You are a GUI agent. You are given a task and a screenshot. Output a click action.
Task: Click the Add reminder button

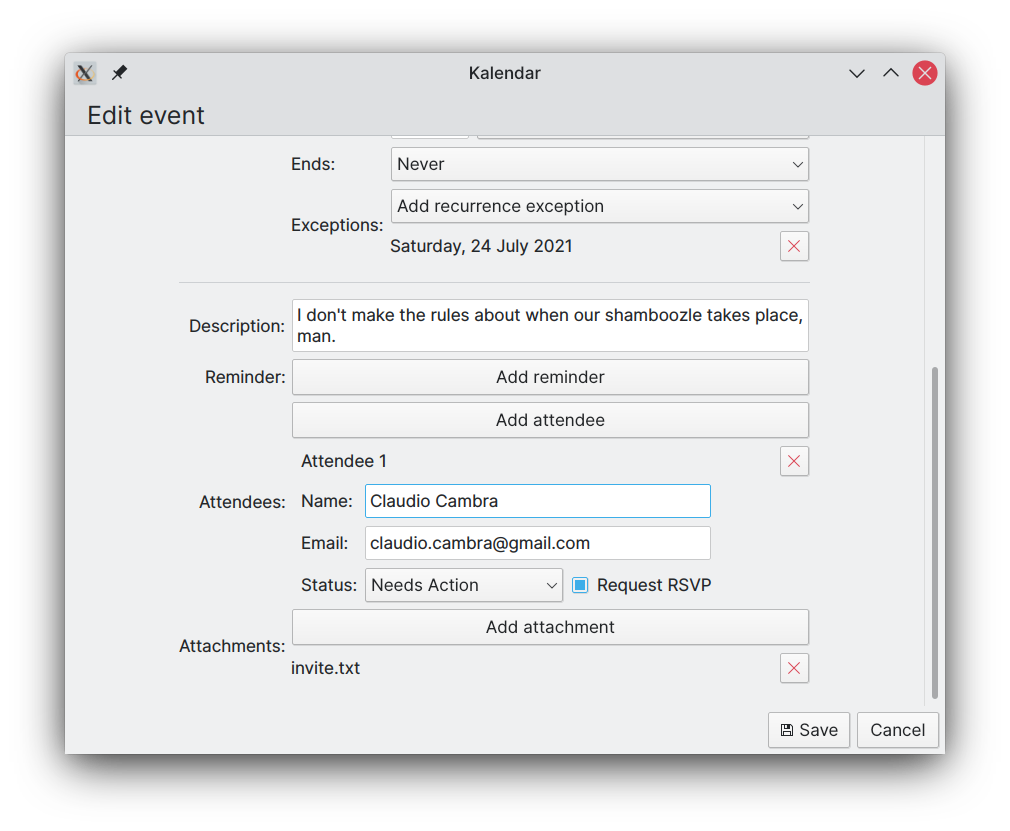[x=550, y=377]
